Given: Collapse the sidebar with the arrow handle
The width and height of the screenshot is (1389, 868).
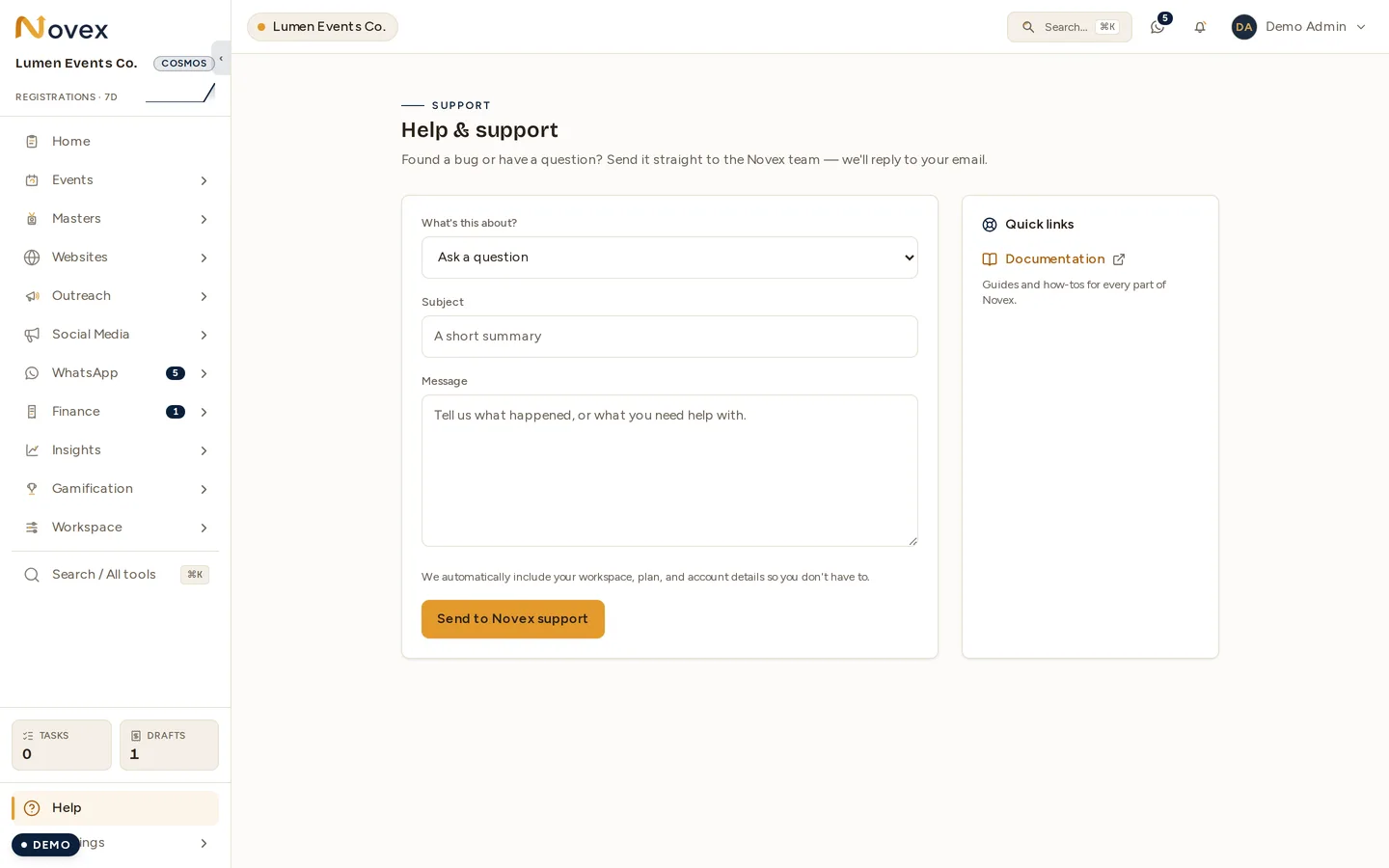Looking at the screenshot, I should pyautogui.click(x=221, y=58).
